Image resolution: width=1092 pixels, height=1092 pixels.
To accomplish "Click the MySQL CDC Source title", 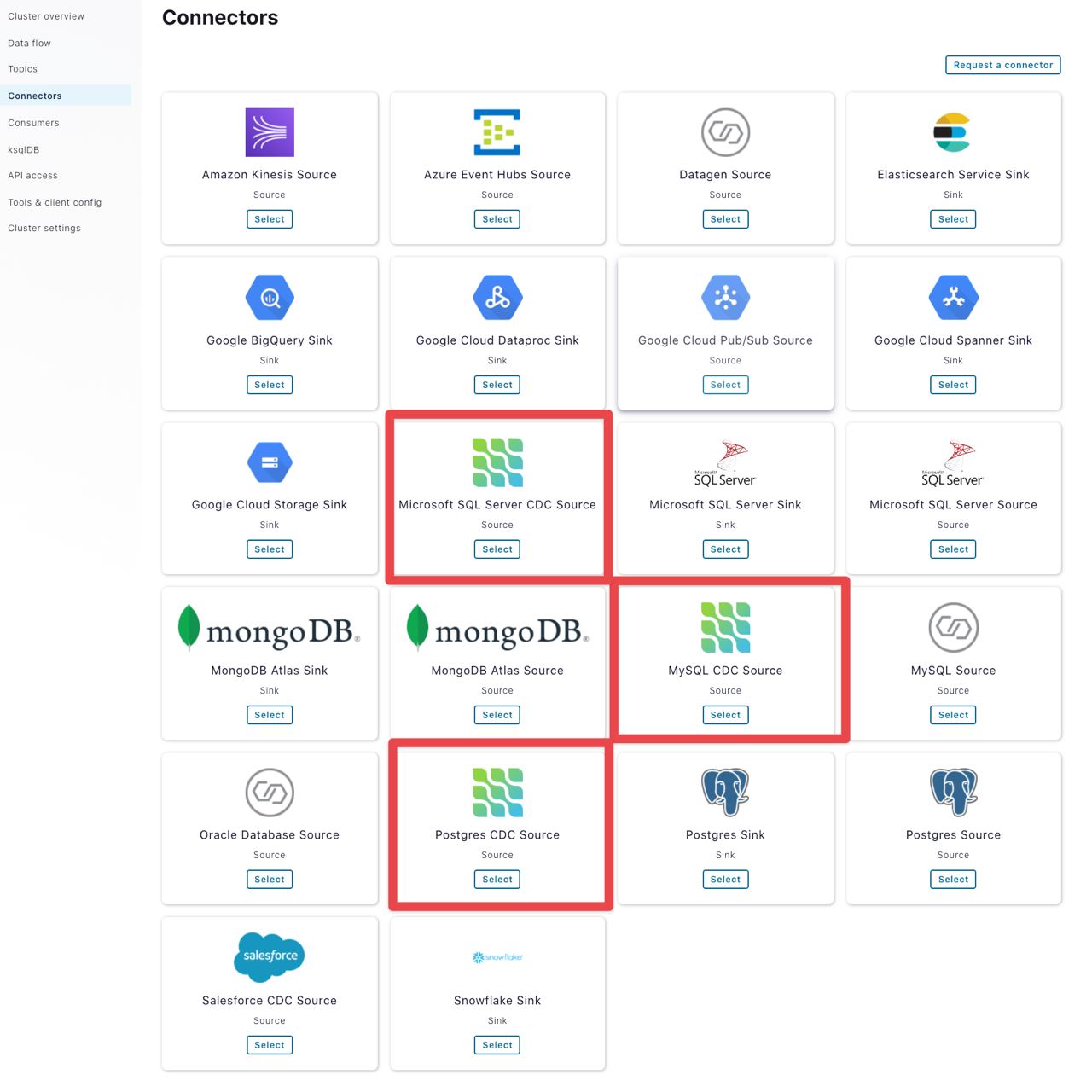I will tap(725, 671).
